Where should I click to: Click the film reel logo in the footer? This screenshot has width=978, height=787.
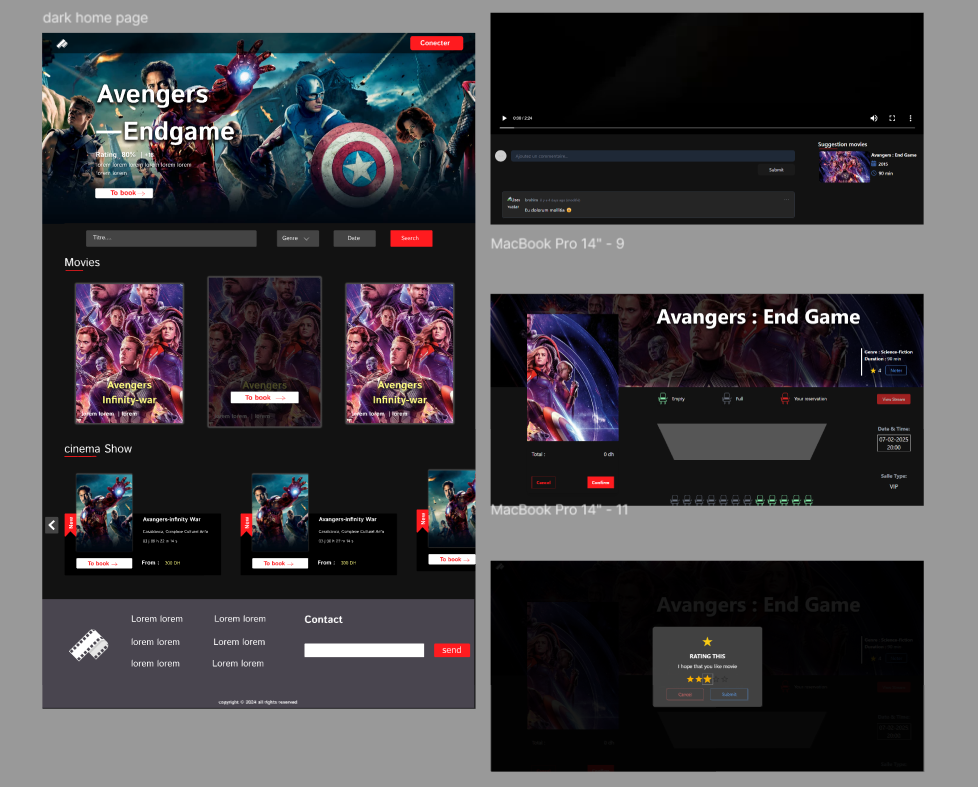point(89,645)
